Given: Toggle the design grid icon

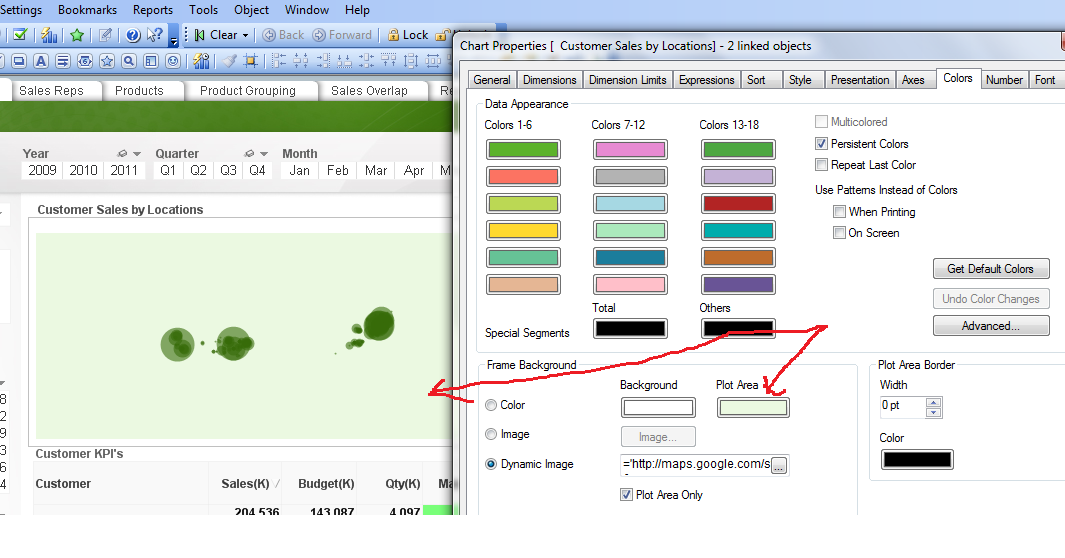Looking at the screenshot, I should 251,60.
